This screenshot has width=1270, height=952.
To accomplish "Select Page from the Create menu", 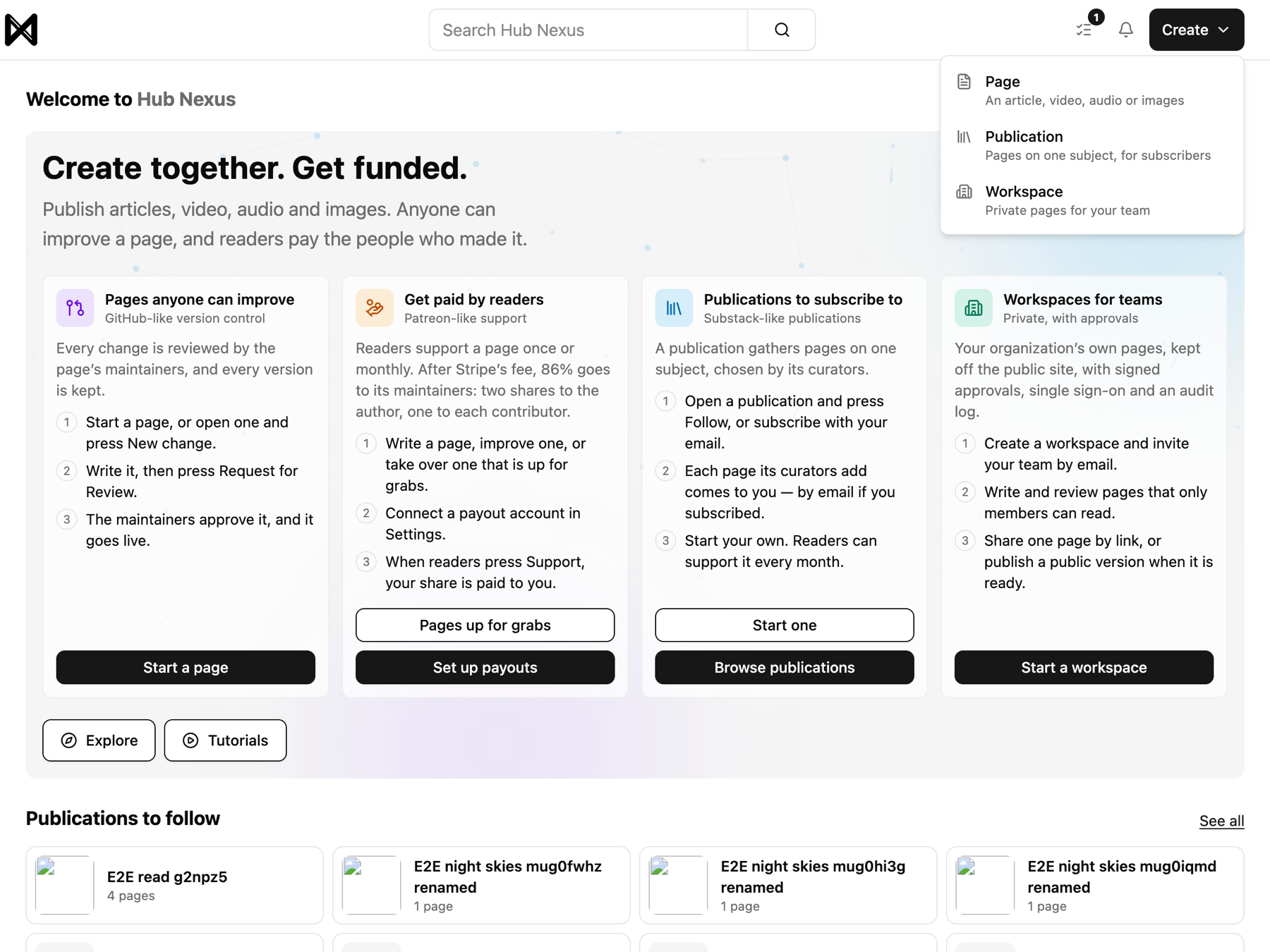I will tap(1092, 90).
